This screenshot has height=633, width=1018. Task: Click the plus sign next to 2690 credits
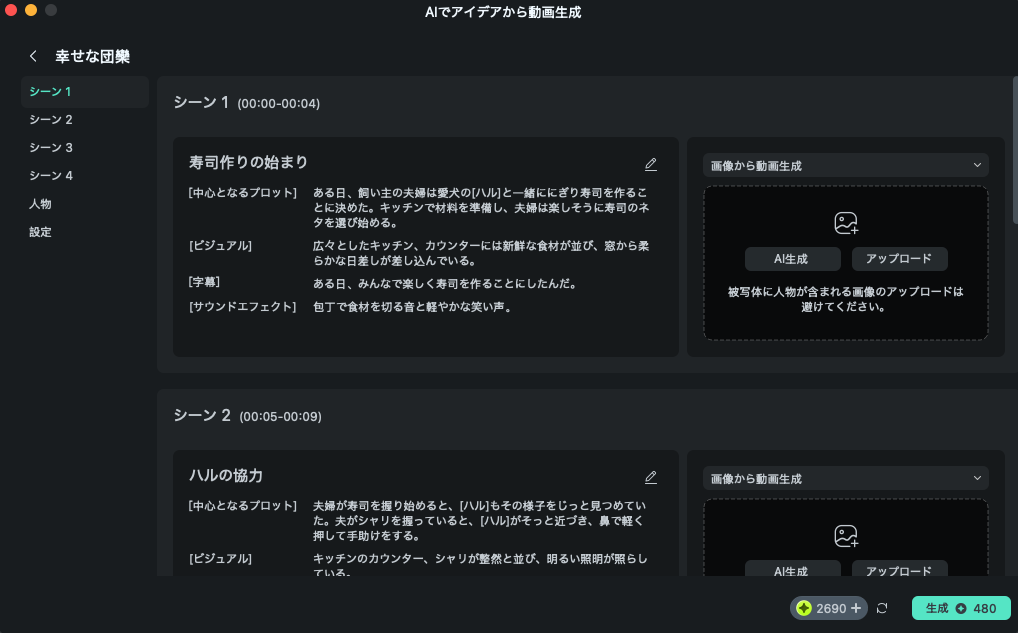coord(856,608)
